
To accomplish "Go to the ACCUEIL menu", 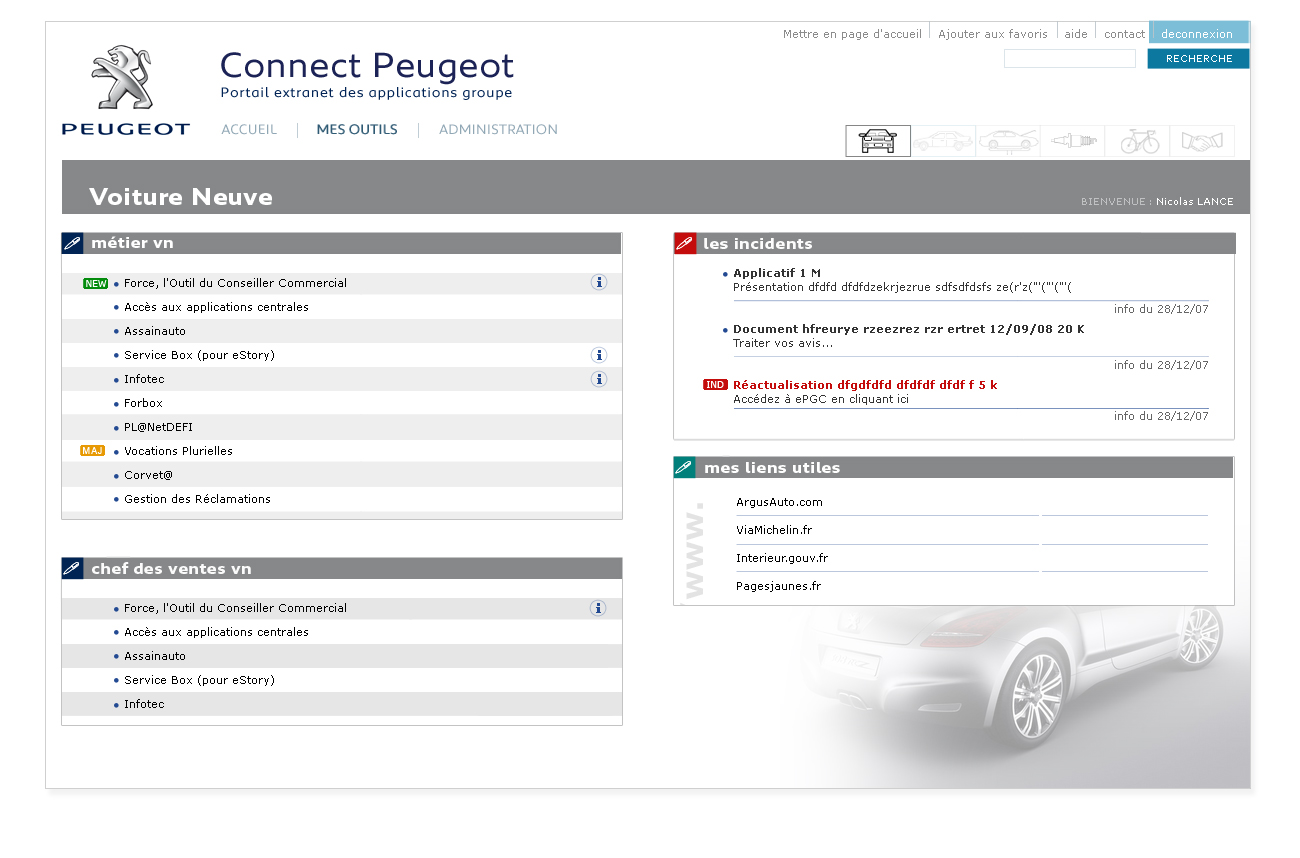I will coord(249,130).
